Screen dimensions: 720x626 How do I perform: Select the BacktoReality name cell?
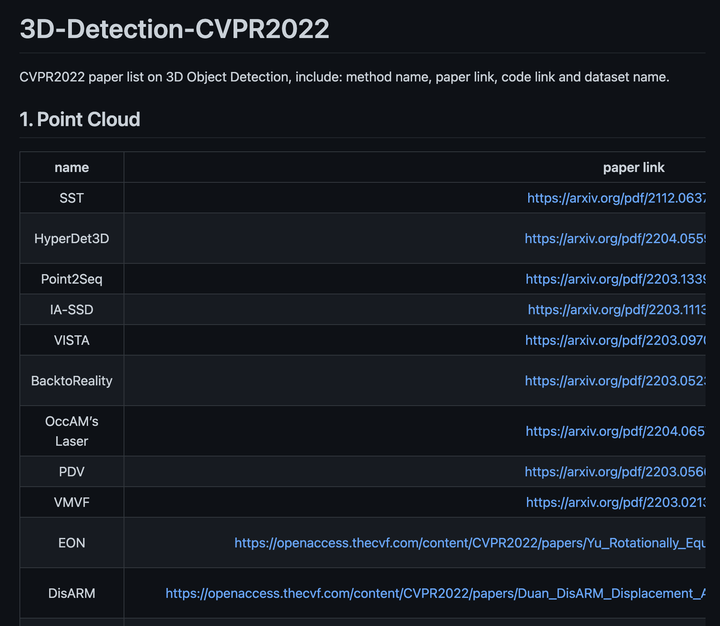coord(72,381)
